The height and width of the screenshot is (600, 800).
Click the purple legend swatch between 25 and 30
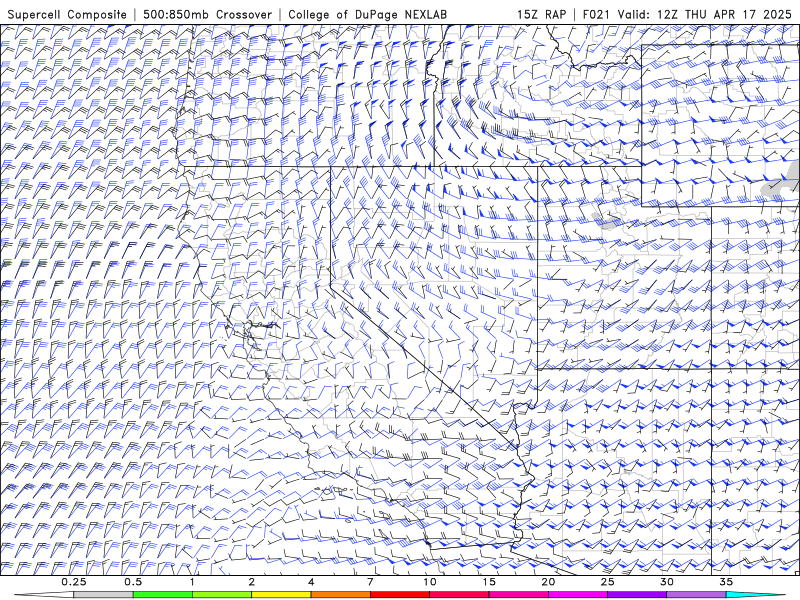click(637, 595)
